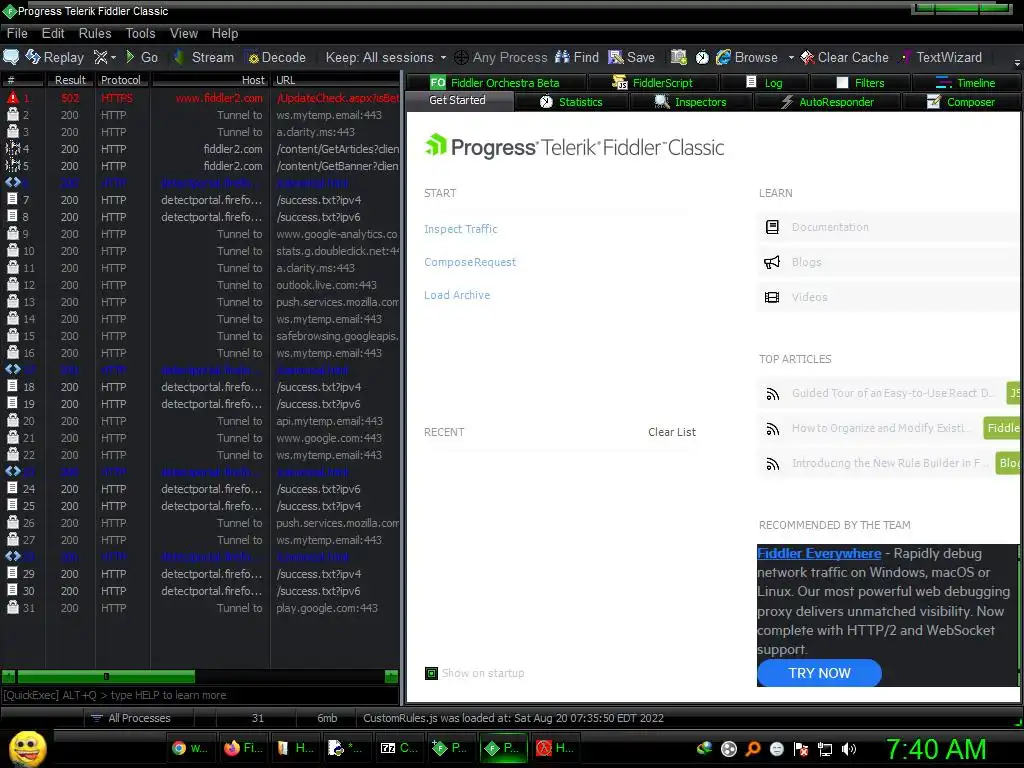Open the Blogs learn item
Image resolution: width=1024 pixels, height=768 pixels.
point(888,262)
